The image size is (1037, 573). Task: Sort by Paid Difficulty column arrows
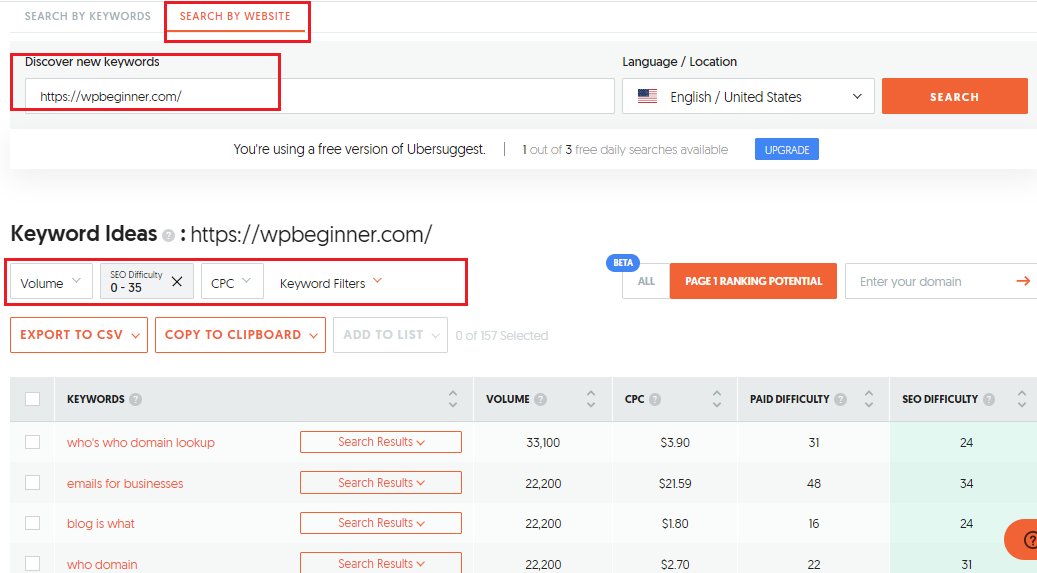tap(869, 398)
